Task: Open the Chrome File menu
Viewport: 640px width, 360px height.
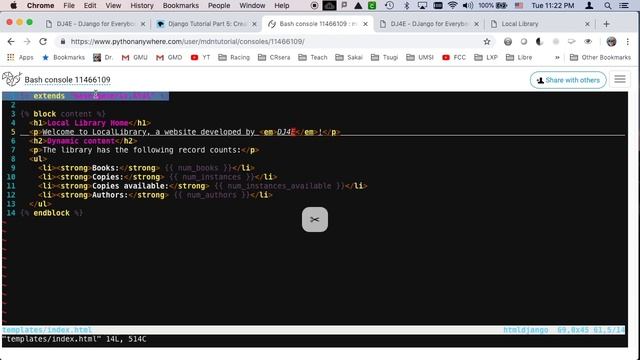Action: (69, 6)
